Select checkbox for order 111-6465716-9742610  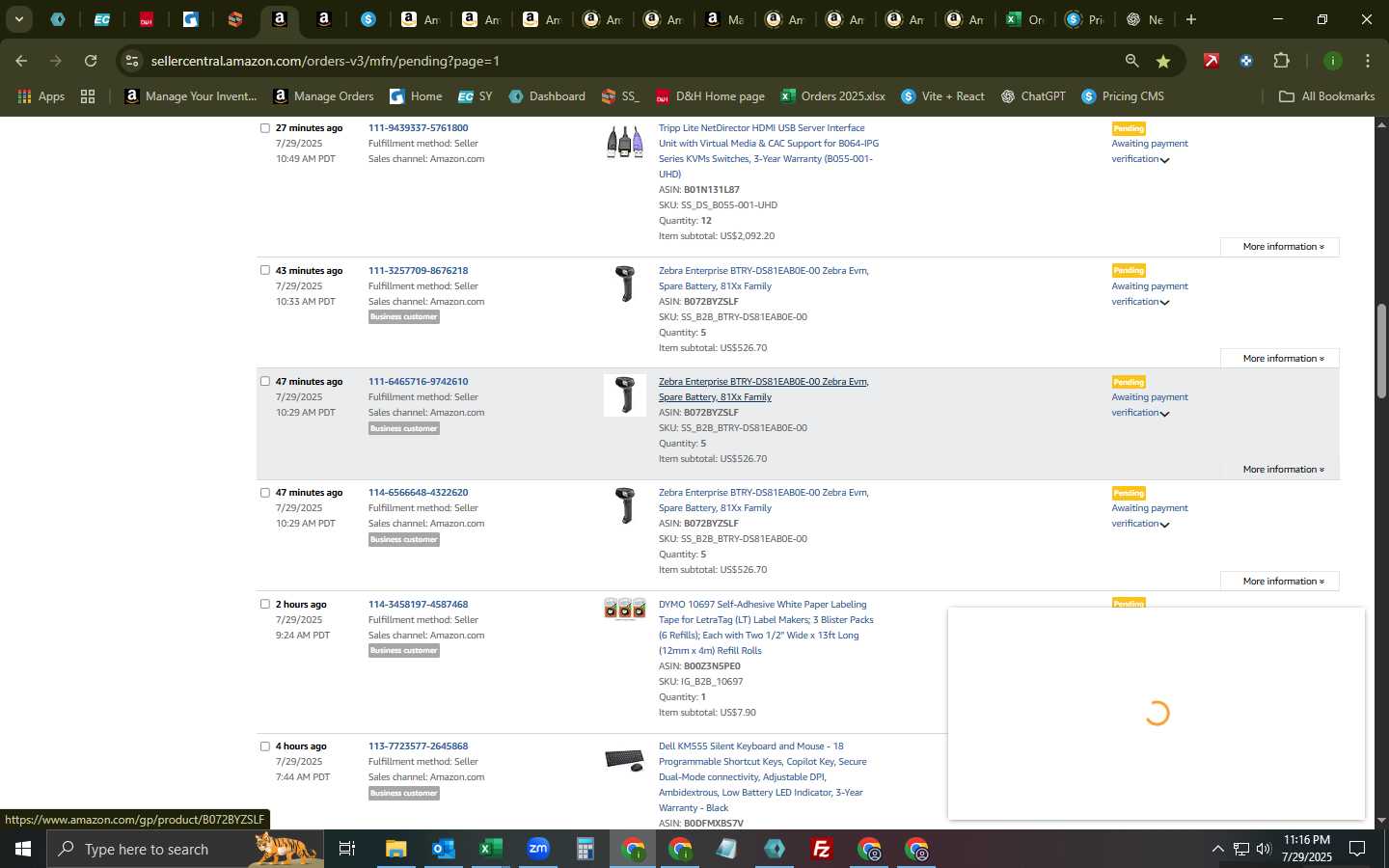[x=265, y=381]
